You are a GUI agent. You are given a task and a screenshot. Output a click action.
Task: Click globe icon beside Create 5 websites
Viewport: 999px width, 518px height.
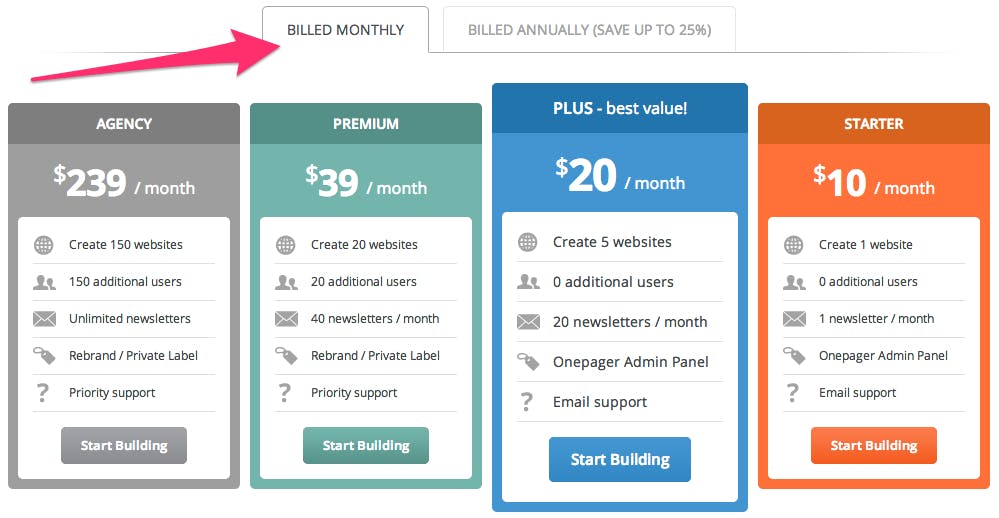528,242
